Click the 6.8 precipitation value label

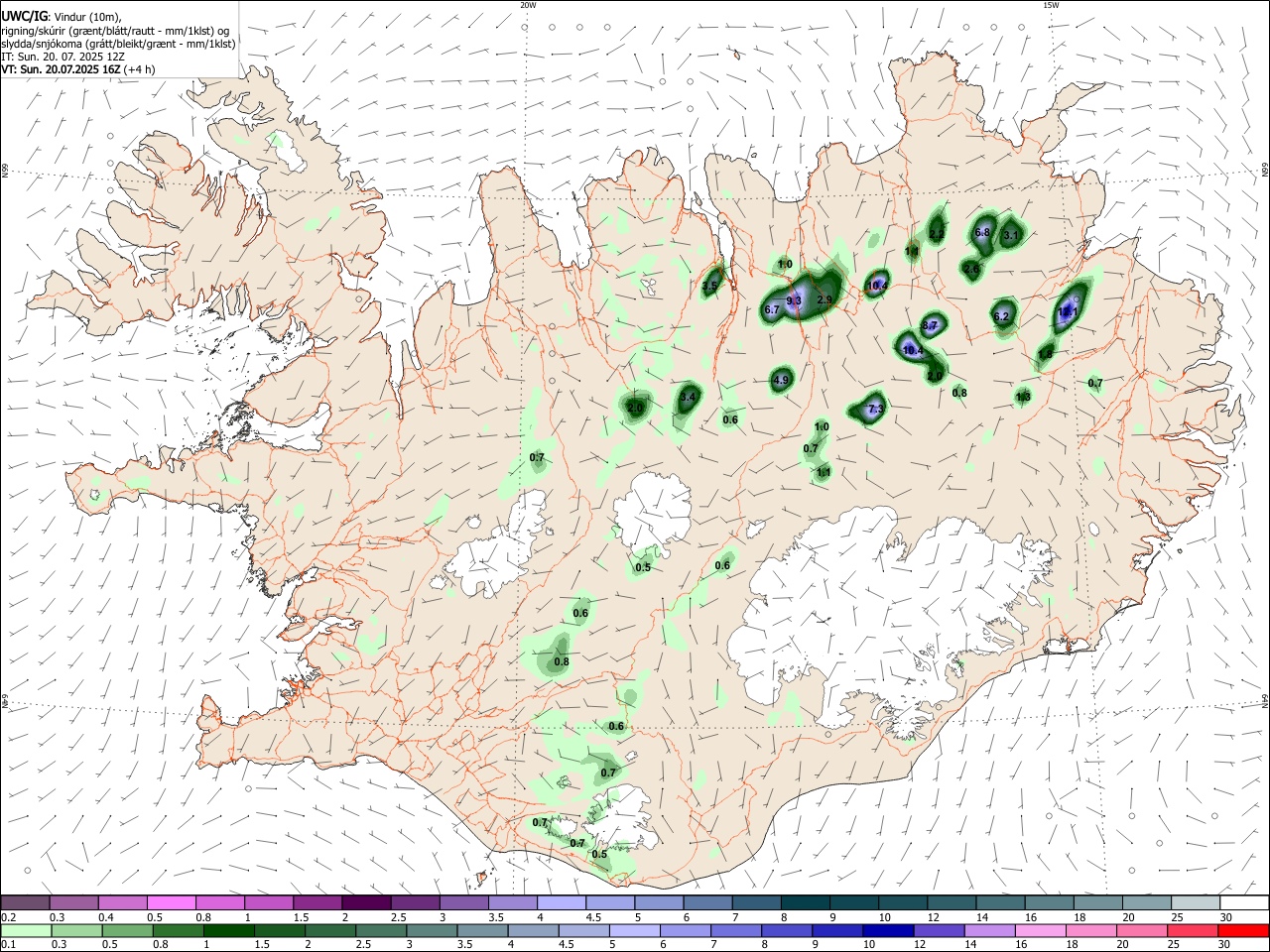pyautogui.click(x=983, y=232)
